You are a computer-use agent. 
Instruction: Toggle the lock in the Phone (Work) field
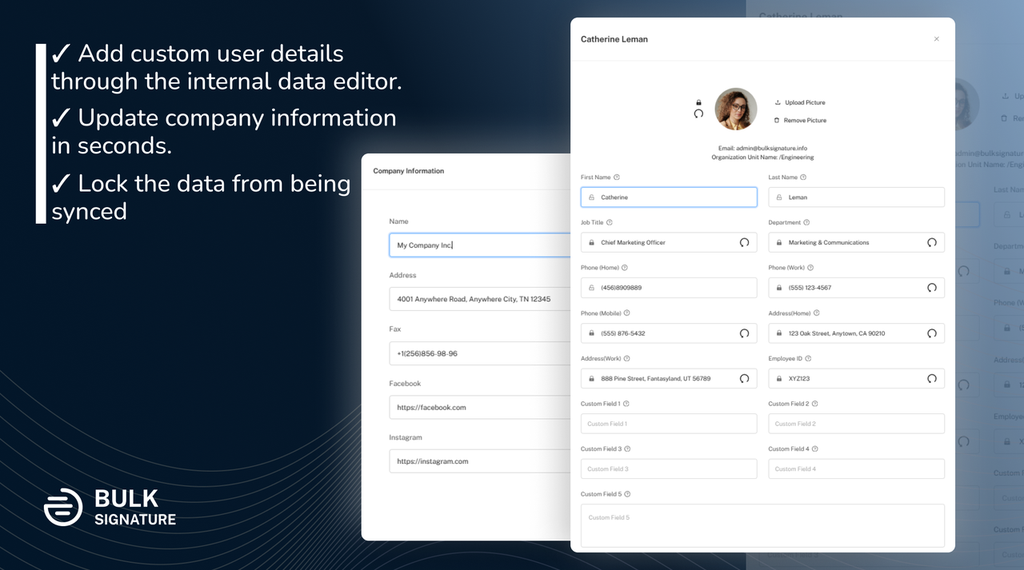pyautogui.click(x=779, y=288)
